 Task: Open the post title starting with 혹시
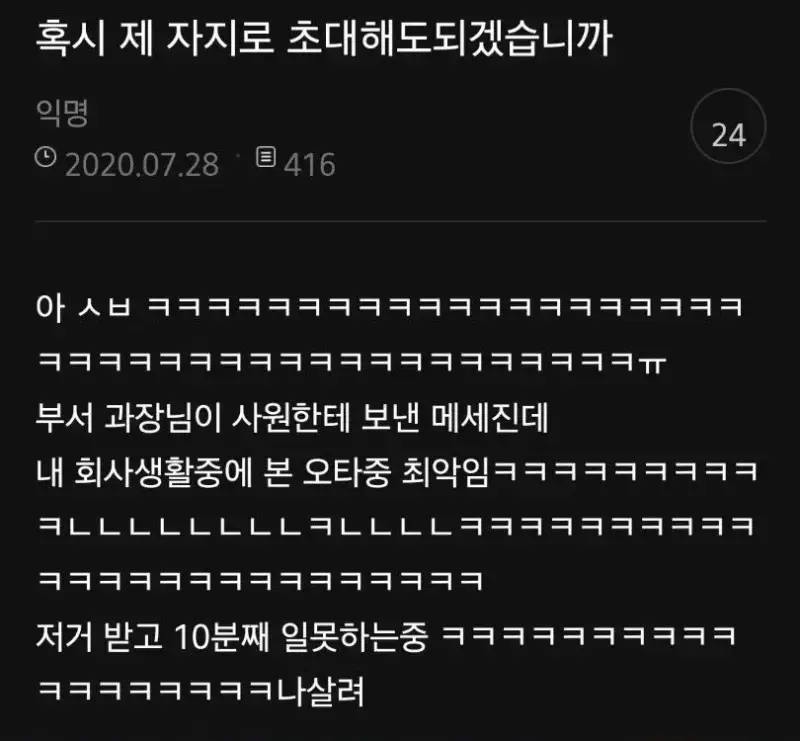324,38
